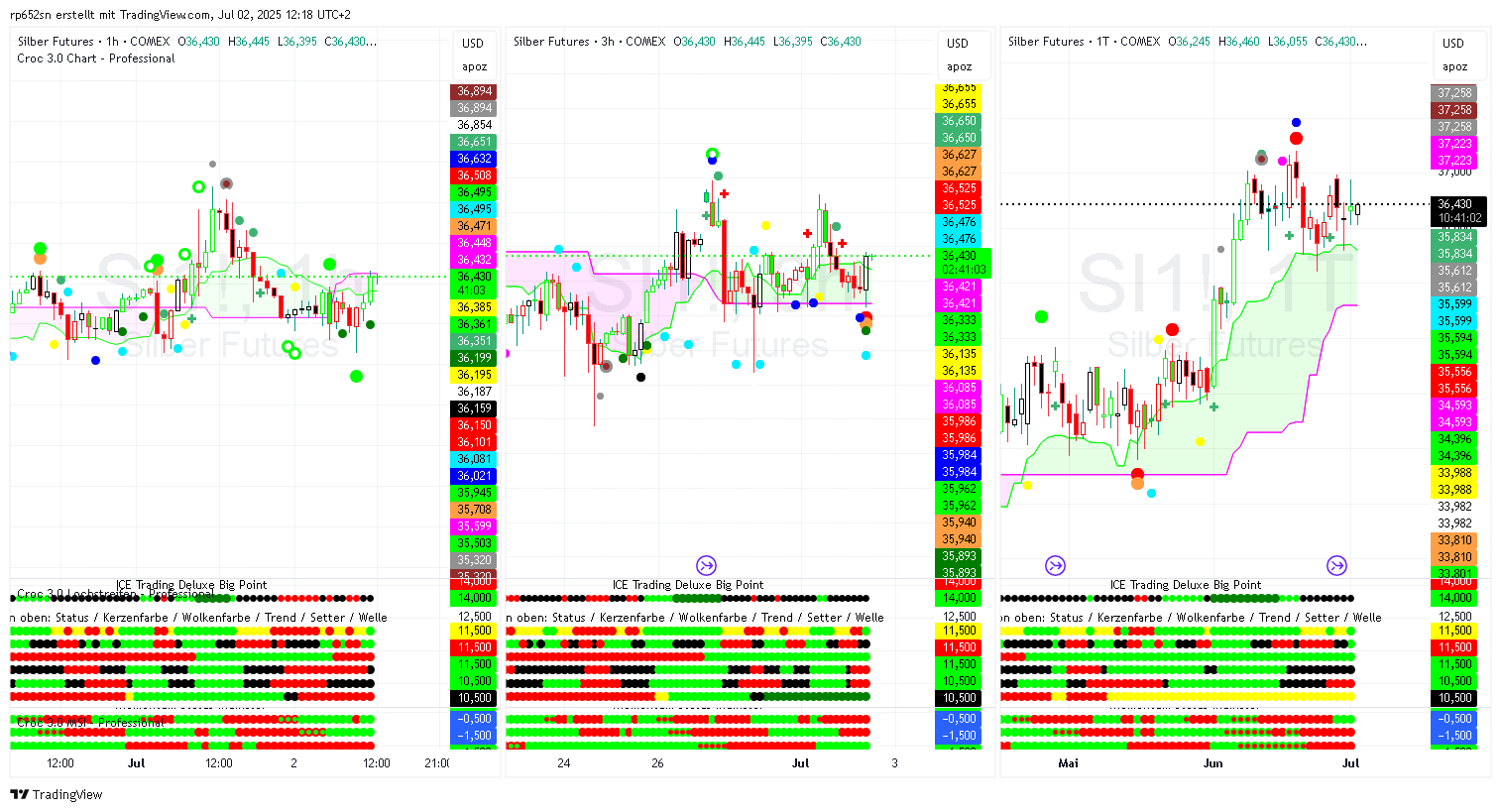Image resolution: width=1501 pixels, height=812 pixels.
Task: Open apoz unit selector on 3h chart
Action: [x=959, y=66]
